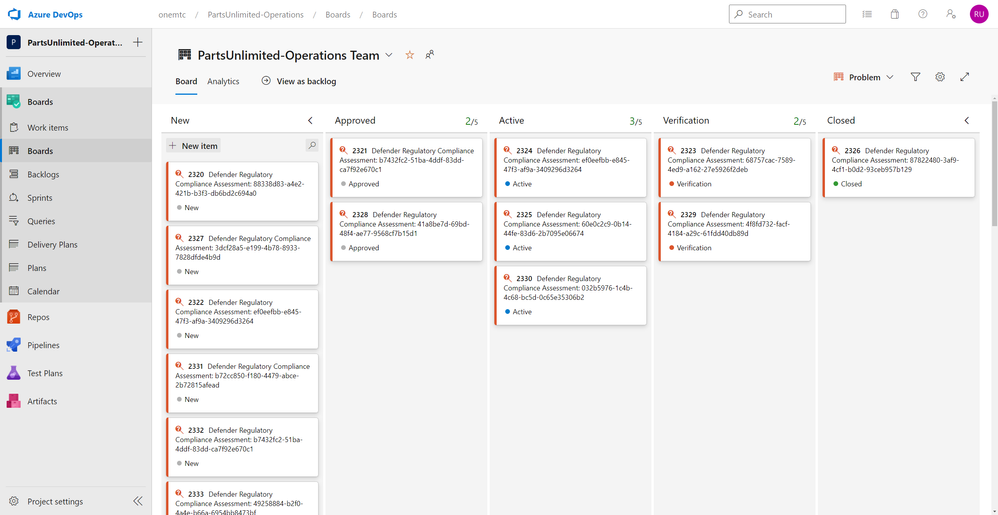This screenshot has height=515, width=998.
Task: Expand the Boards hub in sidebar
Action: pos(76,102)
